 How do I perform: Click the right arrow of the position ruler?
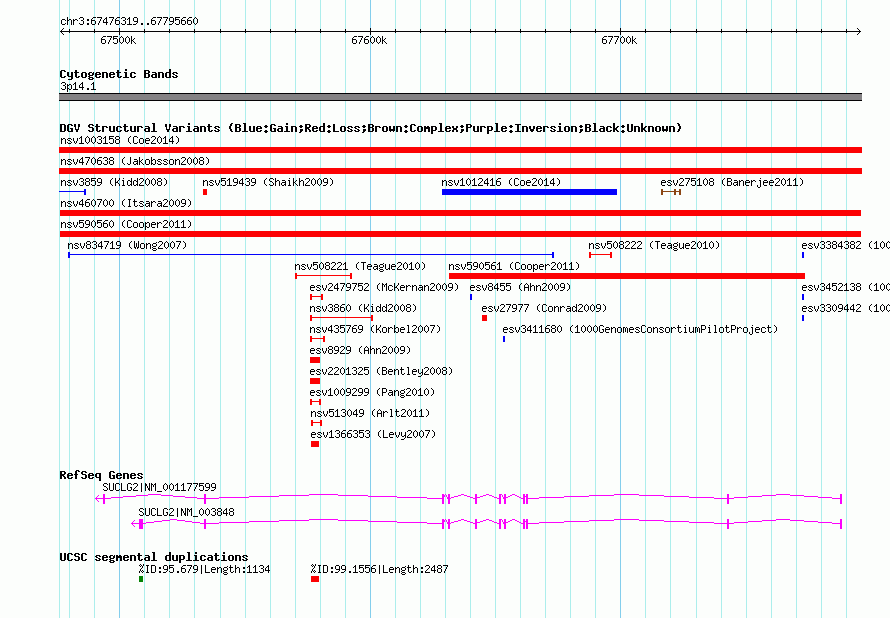(858, 32)
